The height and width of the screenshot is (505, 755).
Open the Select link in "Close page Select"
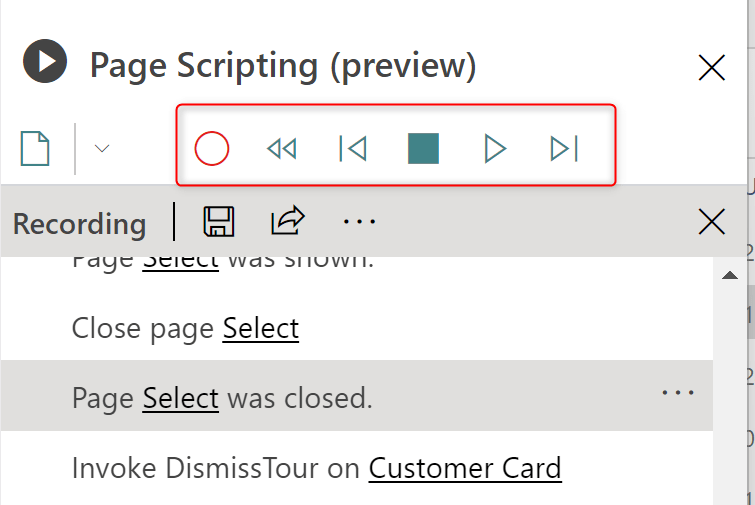click(260, 328)
